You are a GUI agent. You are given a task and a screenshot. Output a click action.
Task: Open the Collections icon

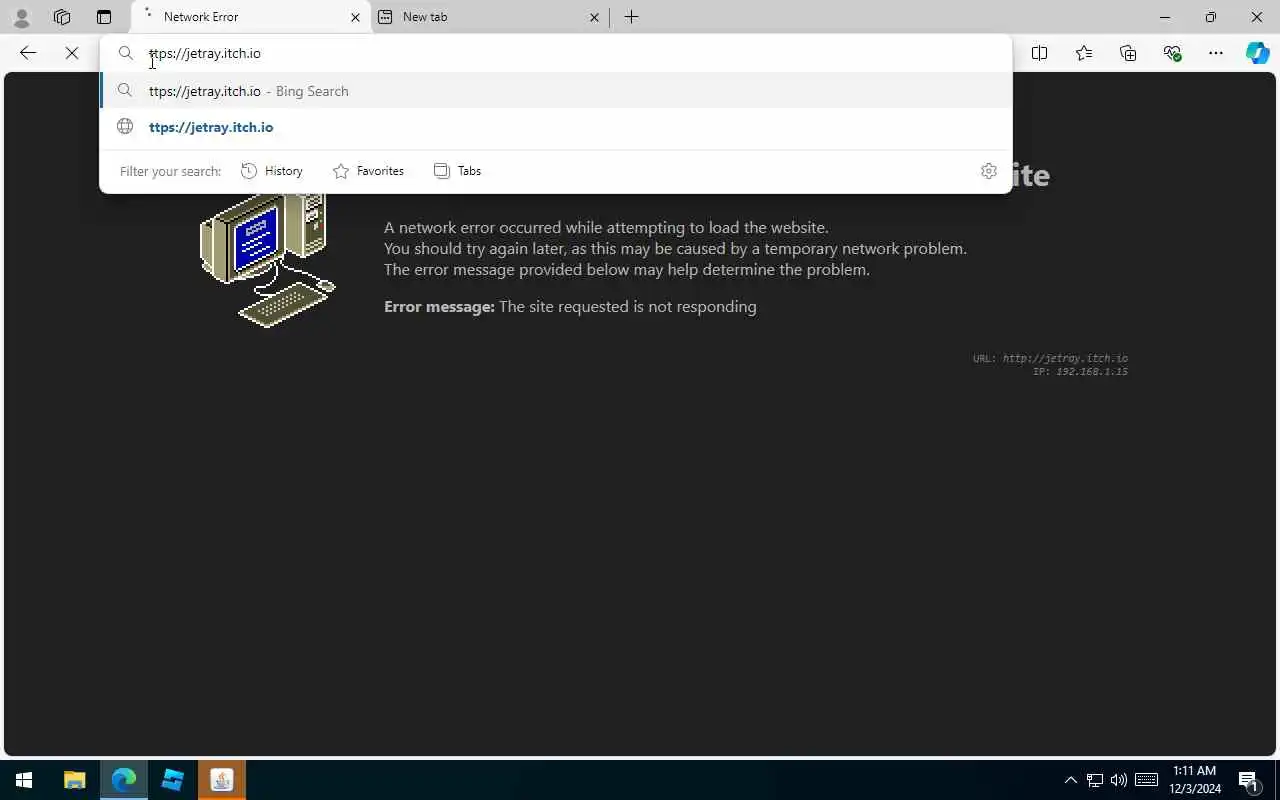click(1128, 53)
